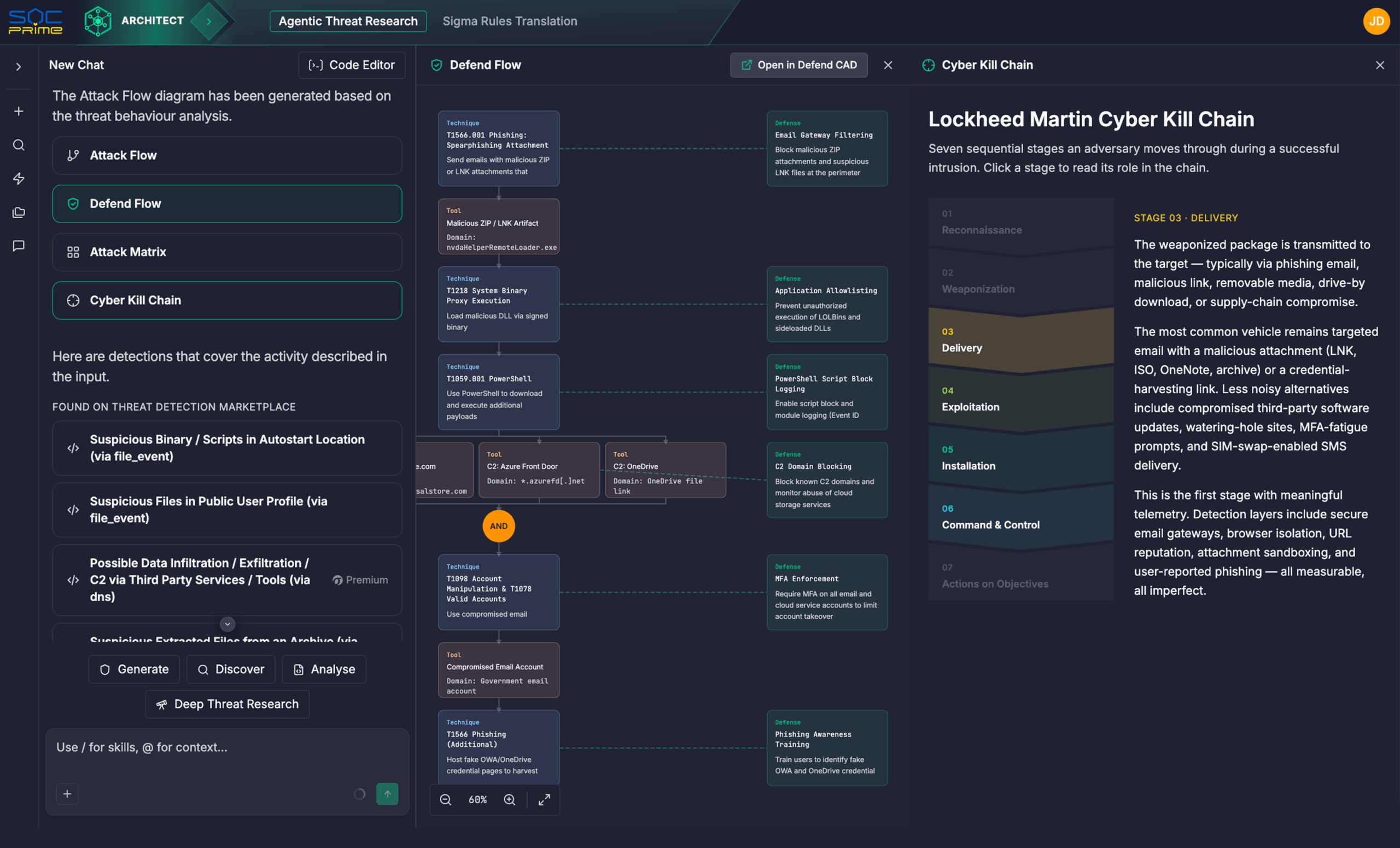Image resolution: width=1400 pixels, height=848 pixels.
Task: Select the Defend Flow item in chat
Action: [227, 203]
